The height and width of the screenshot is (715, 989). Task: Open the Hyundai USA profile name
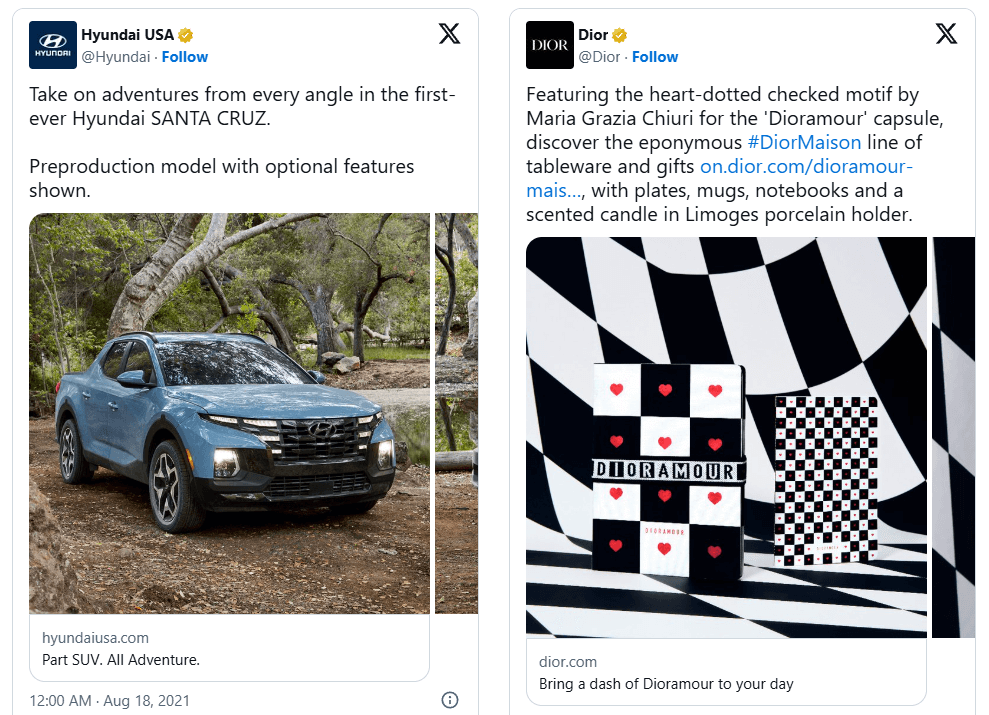tap(127, 35)
